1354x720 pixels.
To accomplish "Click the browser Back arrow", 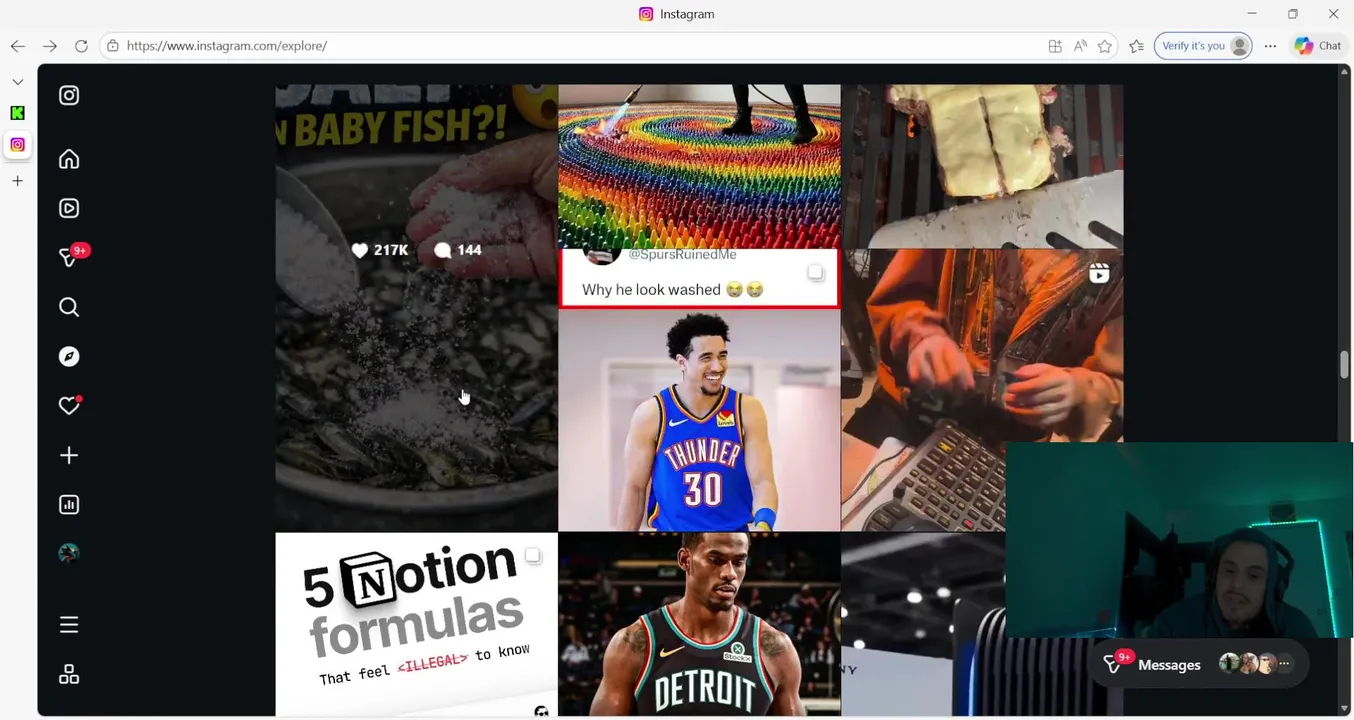I will (18, 46).
